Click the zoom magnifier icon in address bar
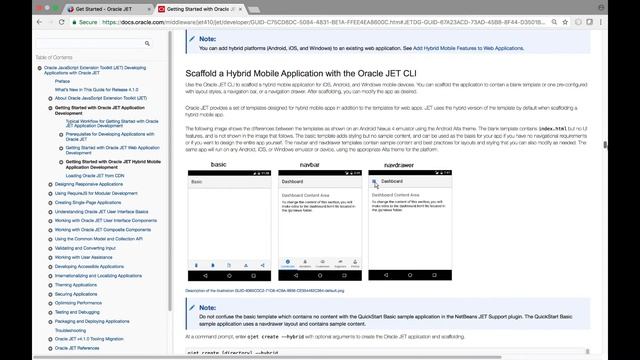 point(554,22)
